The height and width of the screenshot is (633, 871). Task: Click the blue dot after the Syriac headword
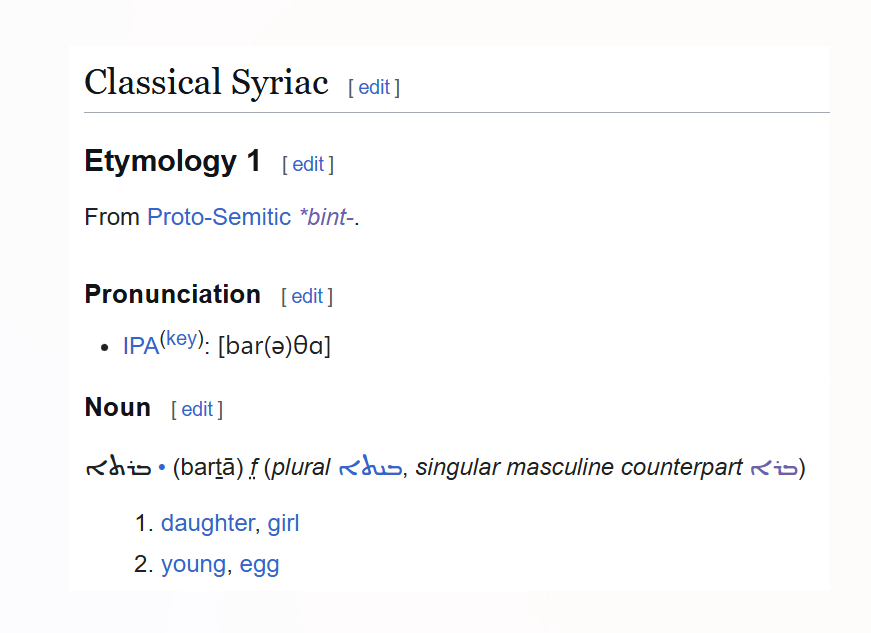(x=162, y=467)
